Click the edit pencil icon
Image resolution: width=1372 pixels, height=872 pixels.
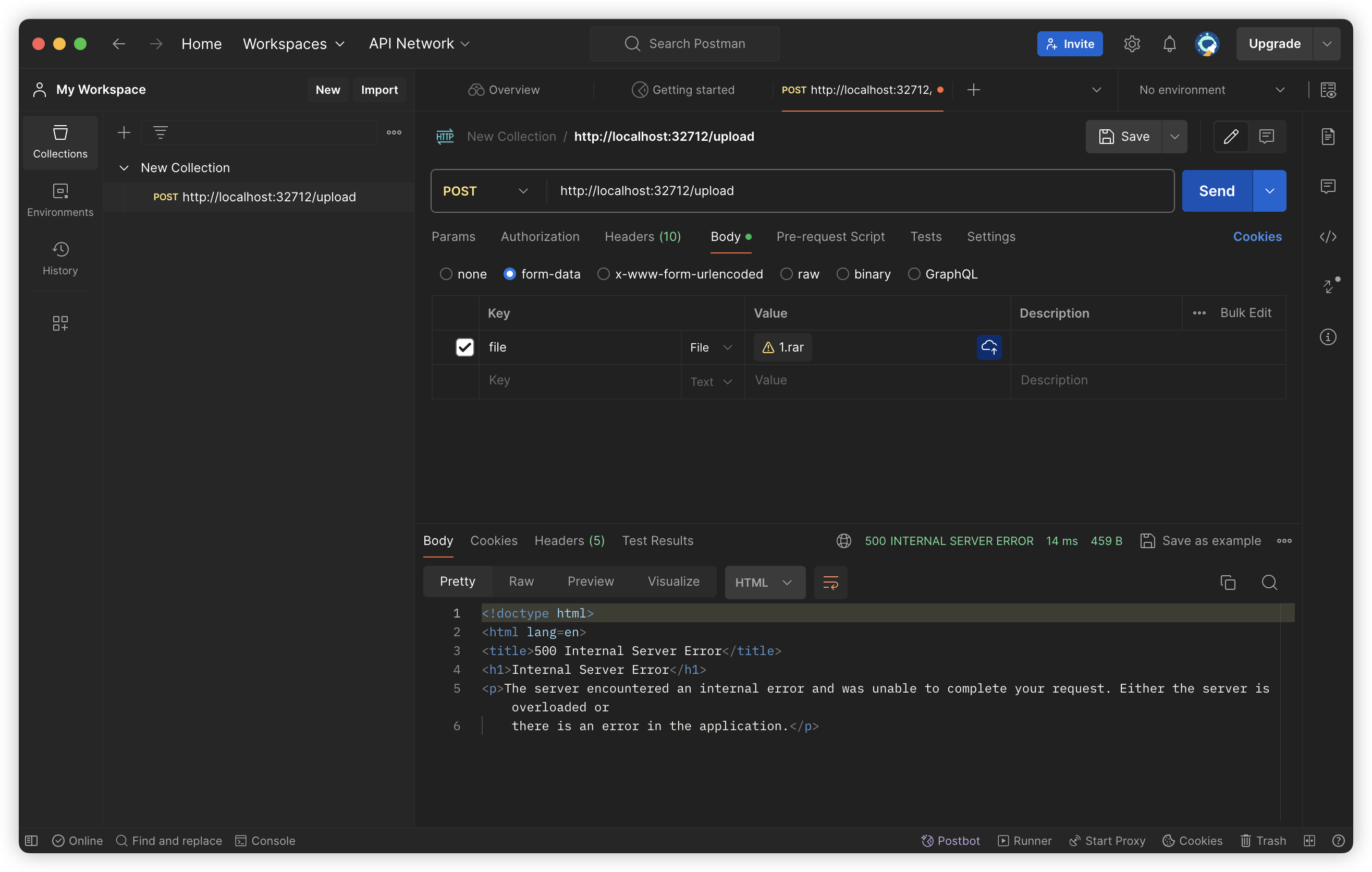(x=1231, y=136)
